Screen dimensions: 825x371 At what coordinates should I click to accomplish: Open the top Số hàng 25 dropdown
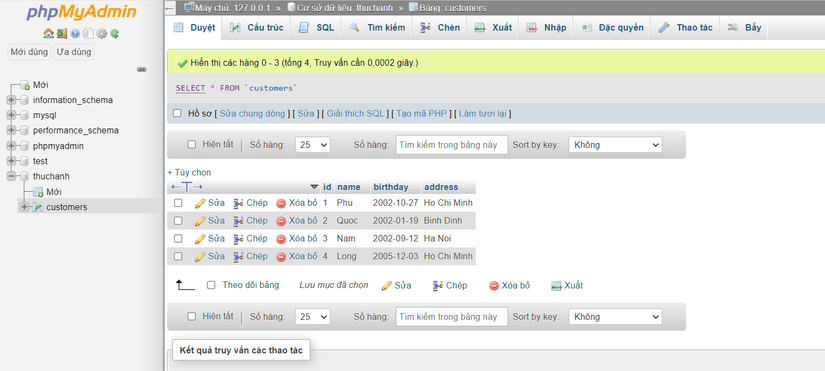pyautogui.click(x=313, y=145)
